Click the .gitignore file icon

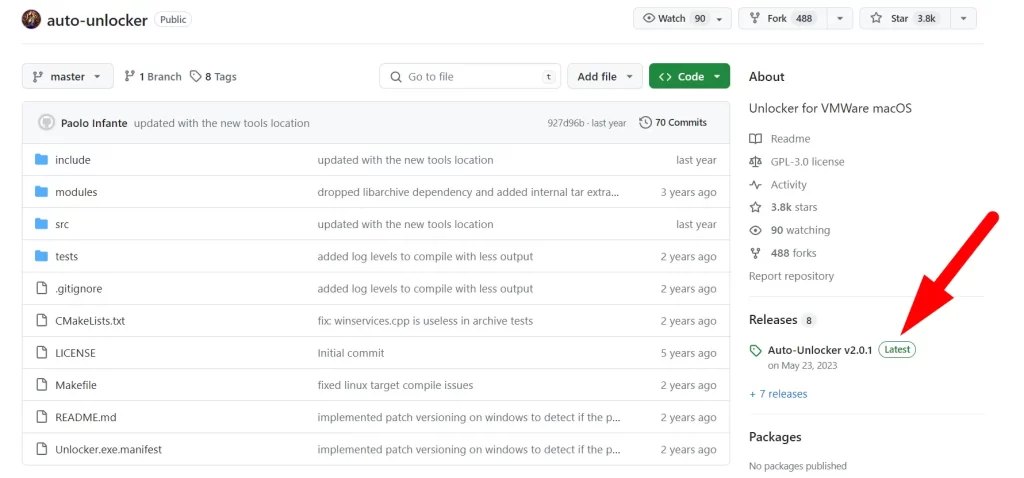[x=42, y=288]
